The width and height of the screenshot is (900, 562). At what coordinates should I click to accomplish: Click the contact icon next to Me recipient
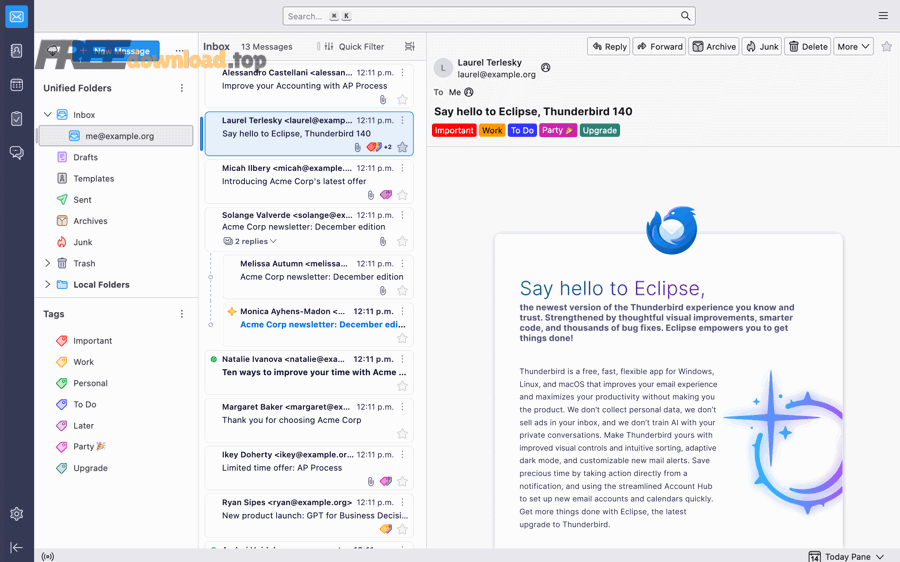coord(469,92)
